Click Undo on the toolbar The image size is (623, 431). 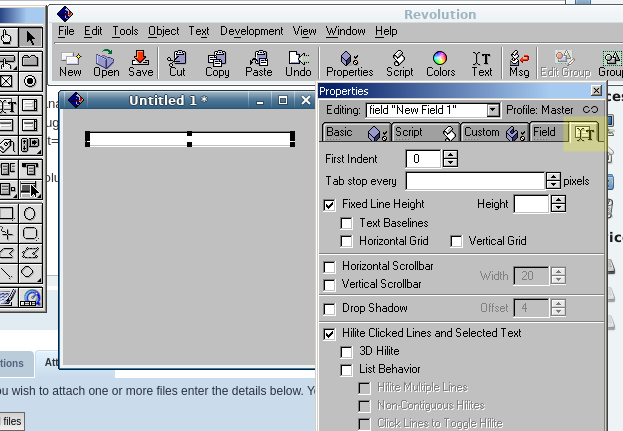point(298,64)
